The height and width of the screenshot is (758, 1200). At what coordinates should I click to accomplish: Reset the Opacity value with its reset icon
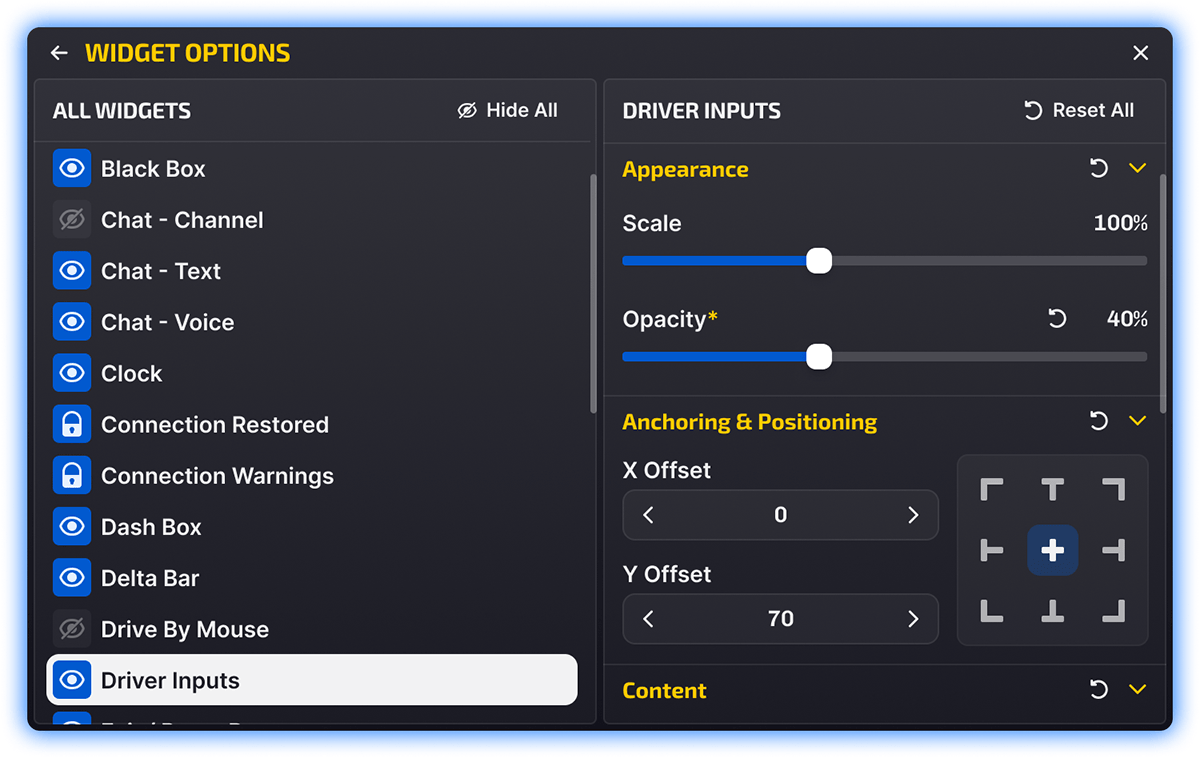coord(1057,319)
